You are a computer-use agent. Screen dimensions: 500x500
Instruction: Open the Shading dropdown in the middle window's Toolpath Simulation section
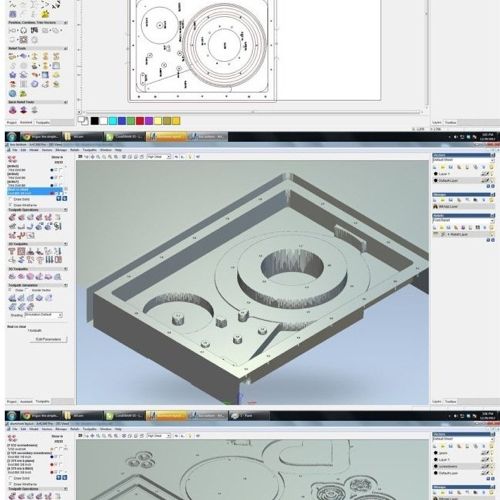[x=44, y=315]
